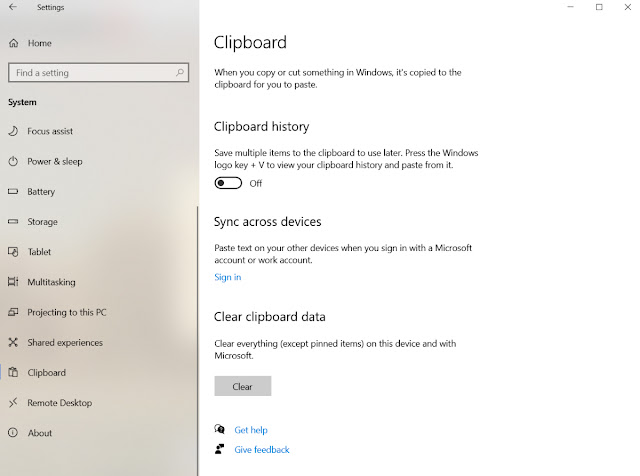Viewport: 640px width, 476px height.
Task: Click the Clipboard history heading
Action: (261, 127)
